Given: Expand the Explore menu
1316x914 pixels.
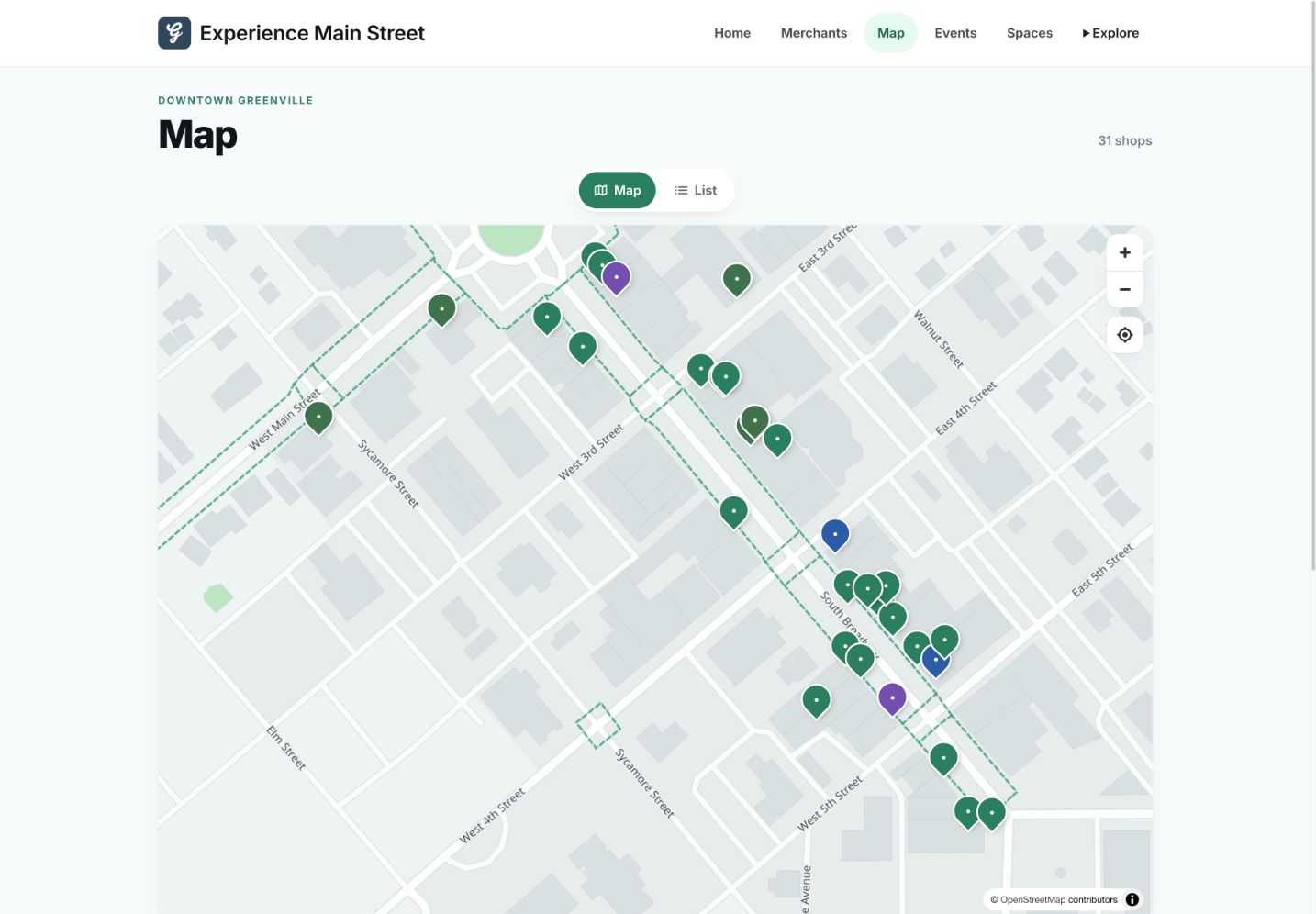Looking at the screenshot, I should (1110, 33).
